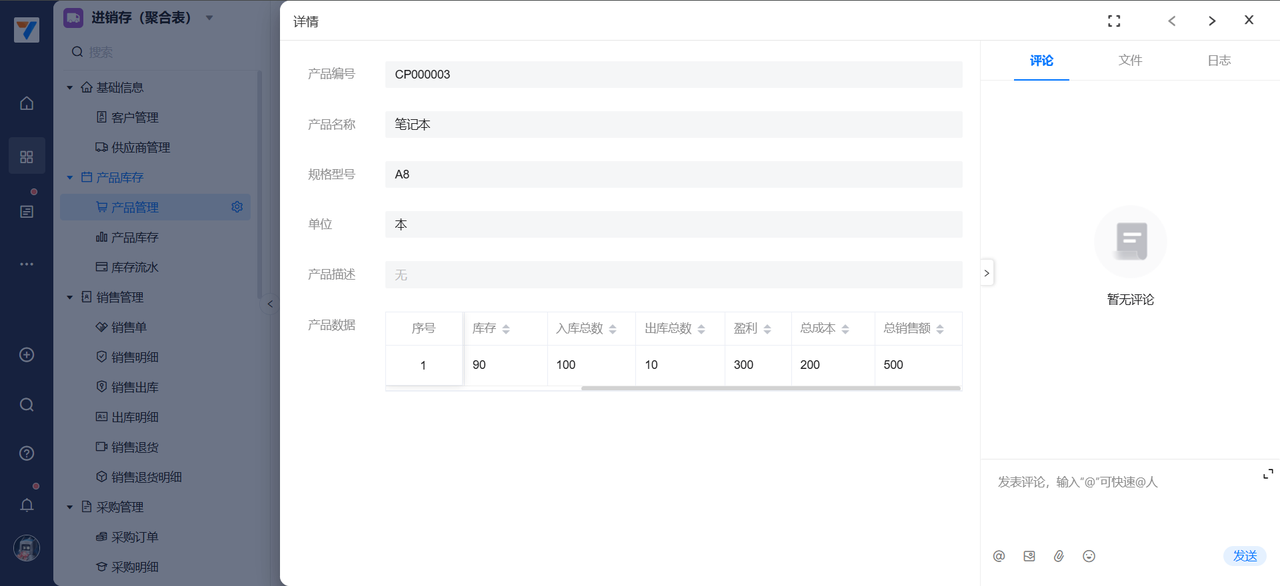The image size is (1280, 586).
Task: Click the 发送 button
Action: pyautogui.click(x=1244, y=556)
